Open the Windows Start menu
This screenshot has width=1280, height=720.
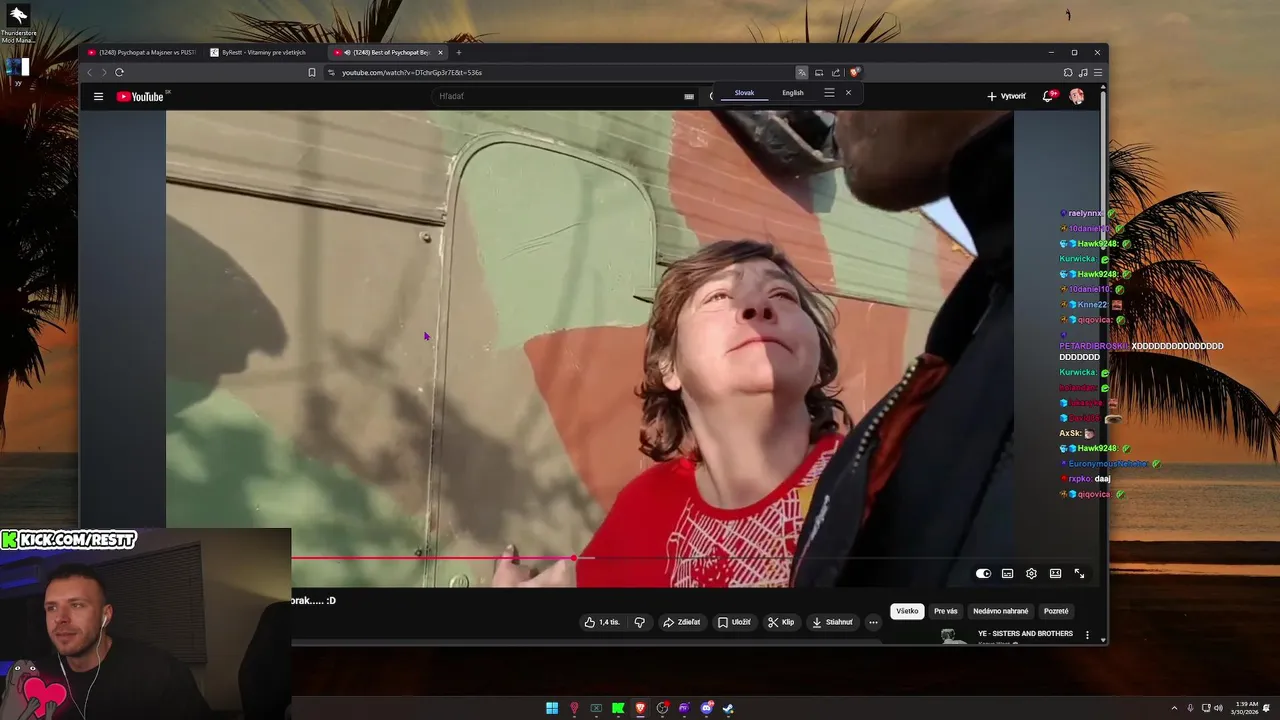tap(552, 708)
